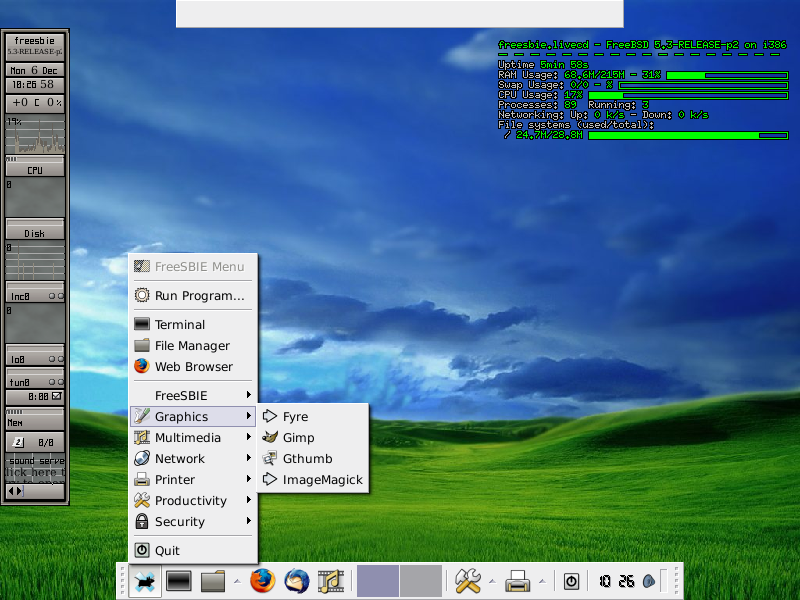
Task: Click the Mem meter in GKrellM
Action: (x=35, y=419)
